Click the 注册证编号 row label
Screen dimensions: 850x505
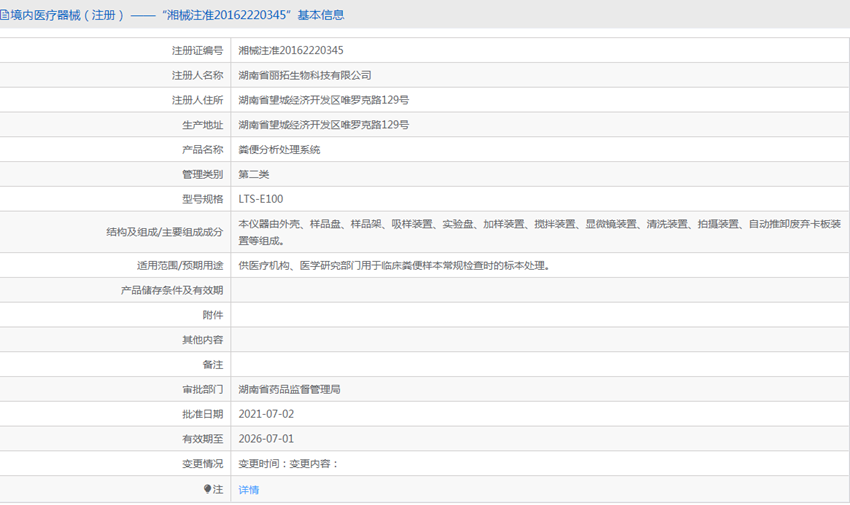197,50
